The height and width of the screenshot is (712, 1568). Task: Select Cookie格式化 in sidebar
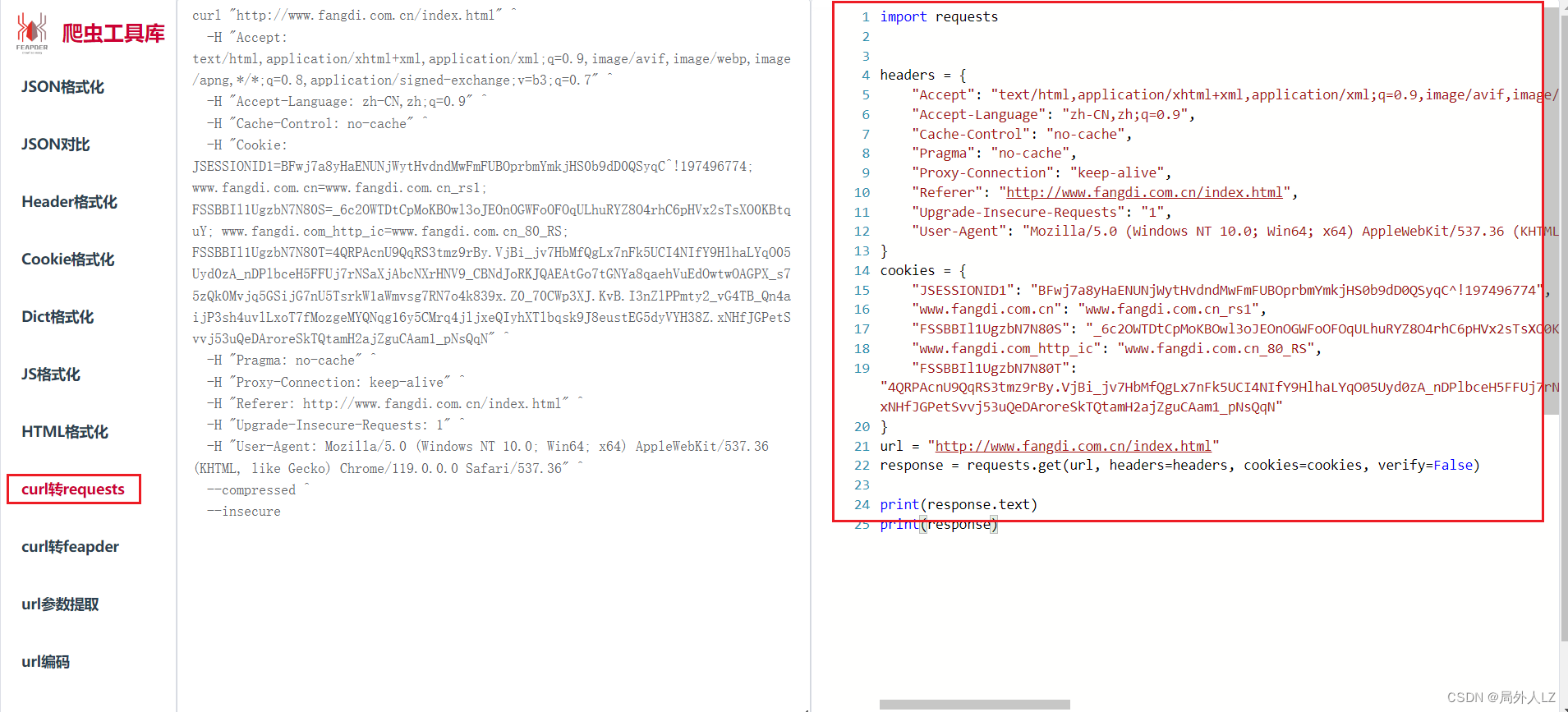67,260
